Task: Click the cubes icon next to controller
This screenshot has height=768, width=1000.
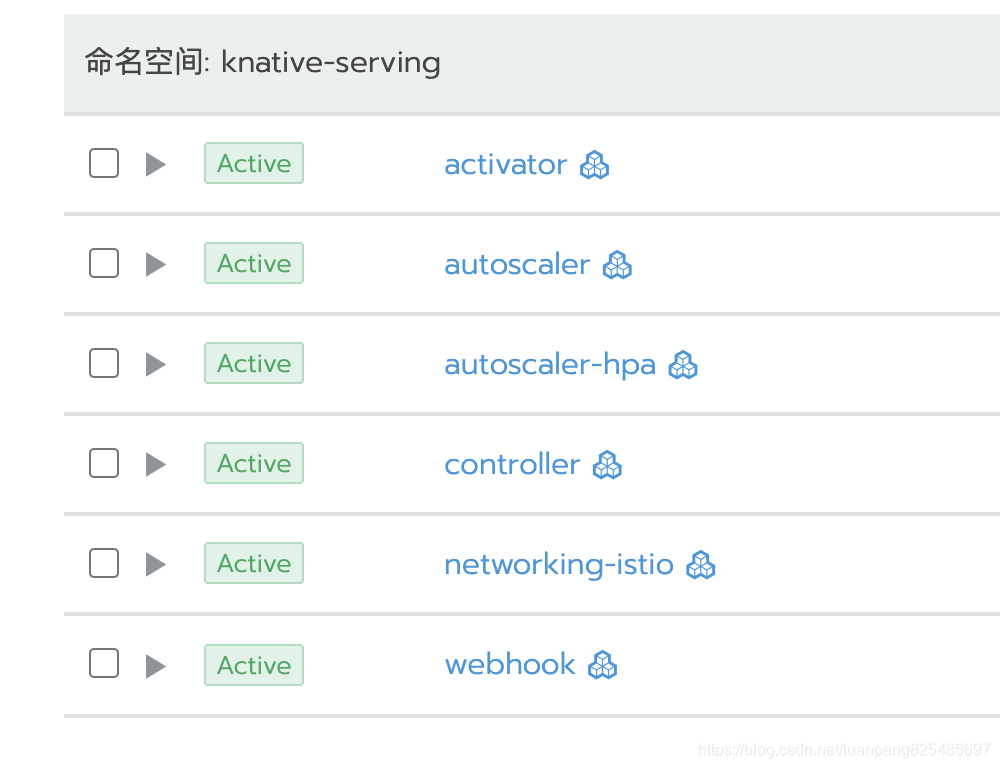Action: pyautogui.click(x=607, y=464)
